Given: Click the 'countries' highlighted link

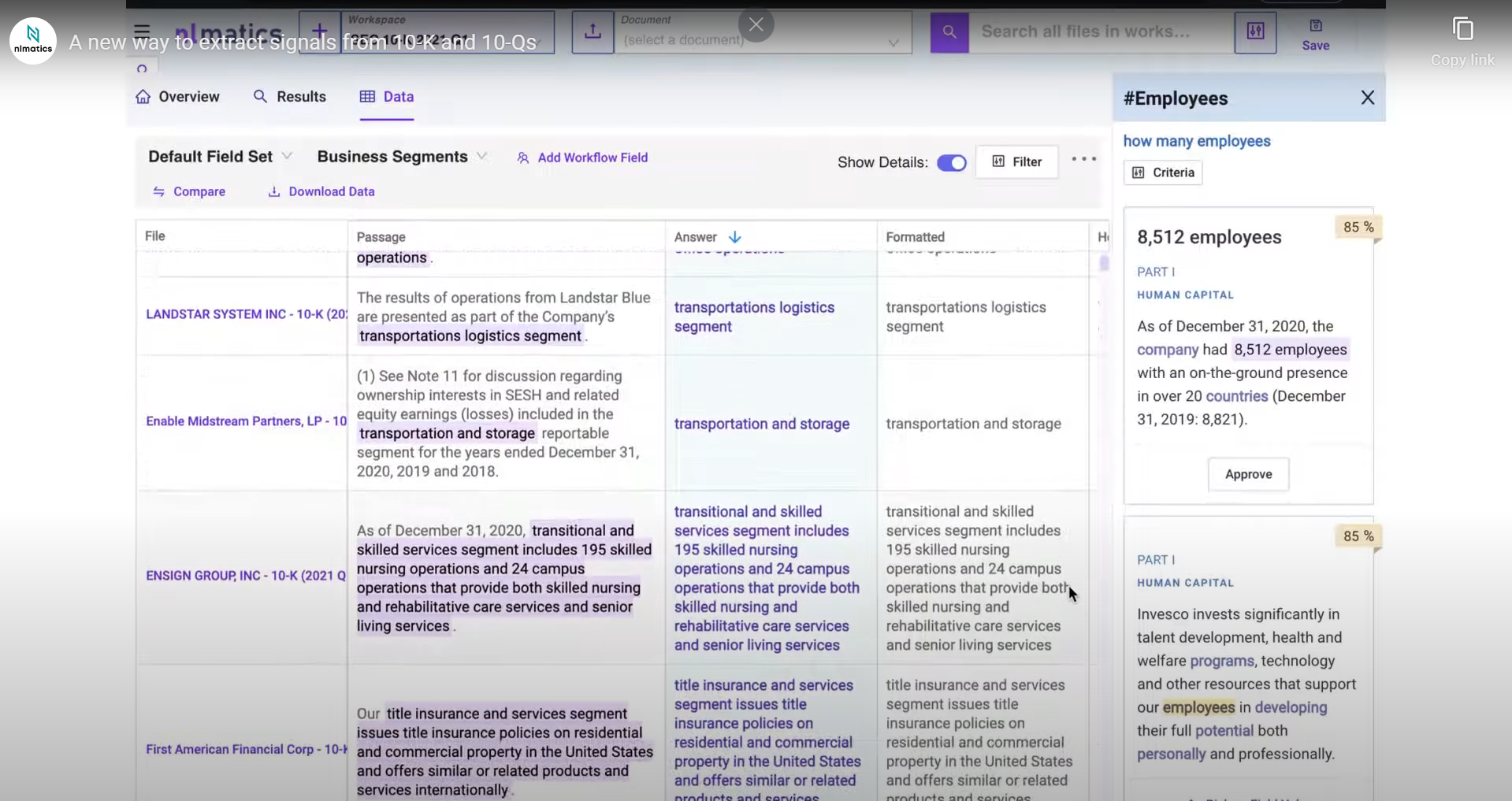Looking at the screenshot, I should [1236, 396].
